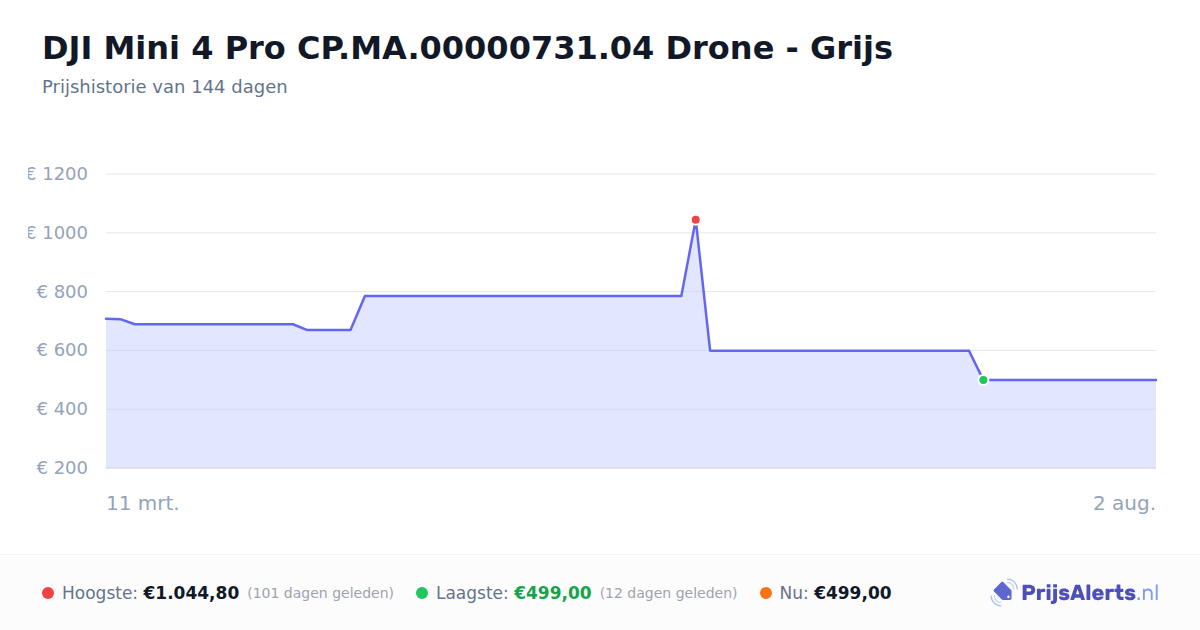Viewport: 1200px width, 630px height.
Task: Click the DJI Mini 4 Pro product title
Action: pyautogui.click(x=467, y=48)
